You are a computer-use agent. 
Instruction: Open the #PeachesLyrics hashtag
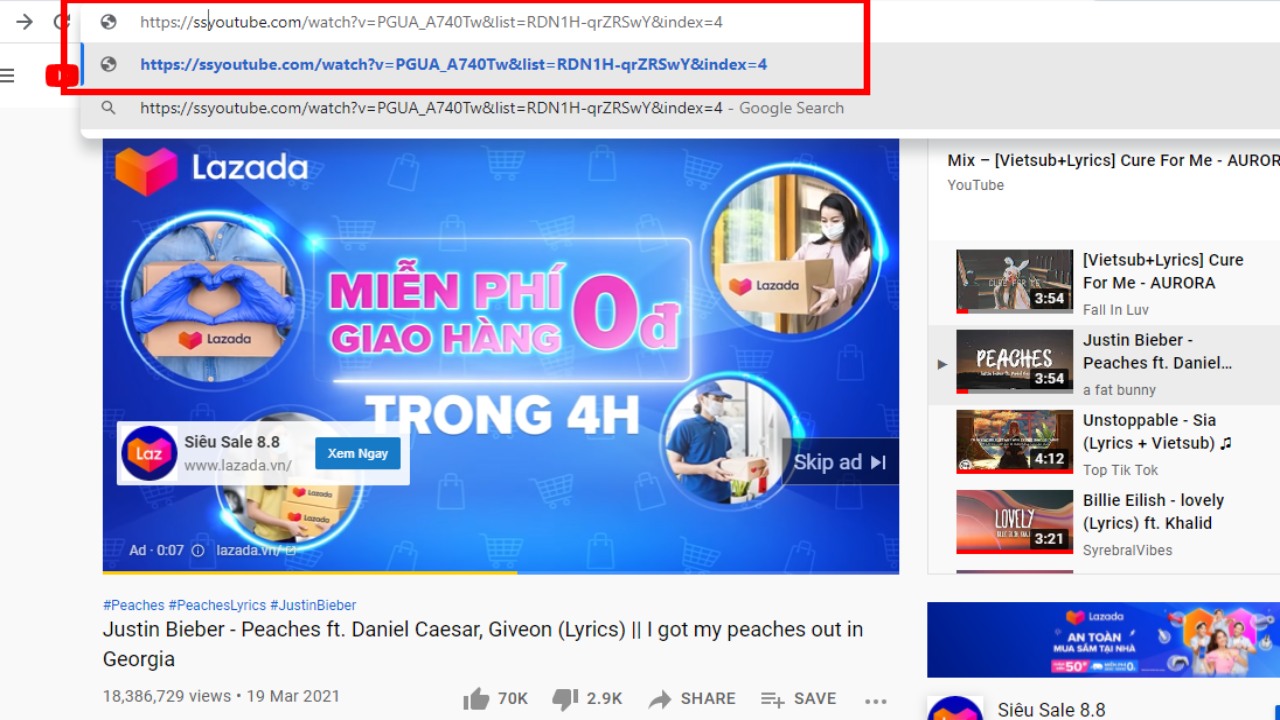(217, 605)
